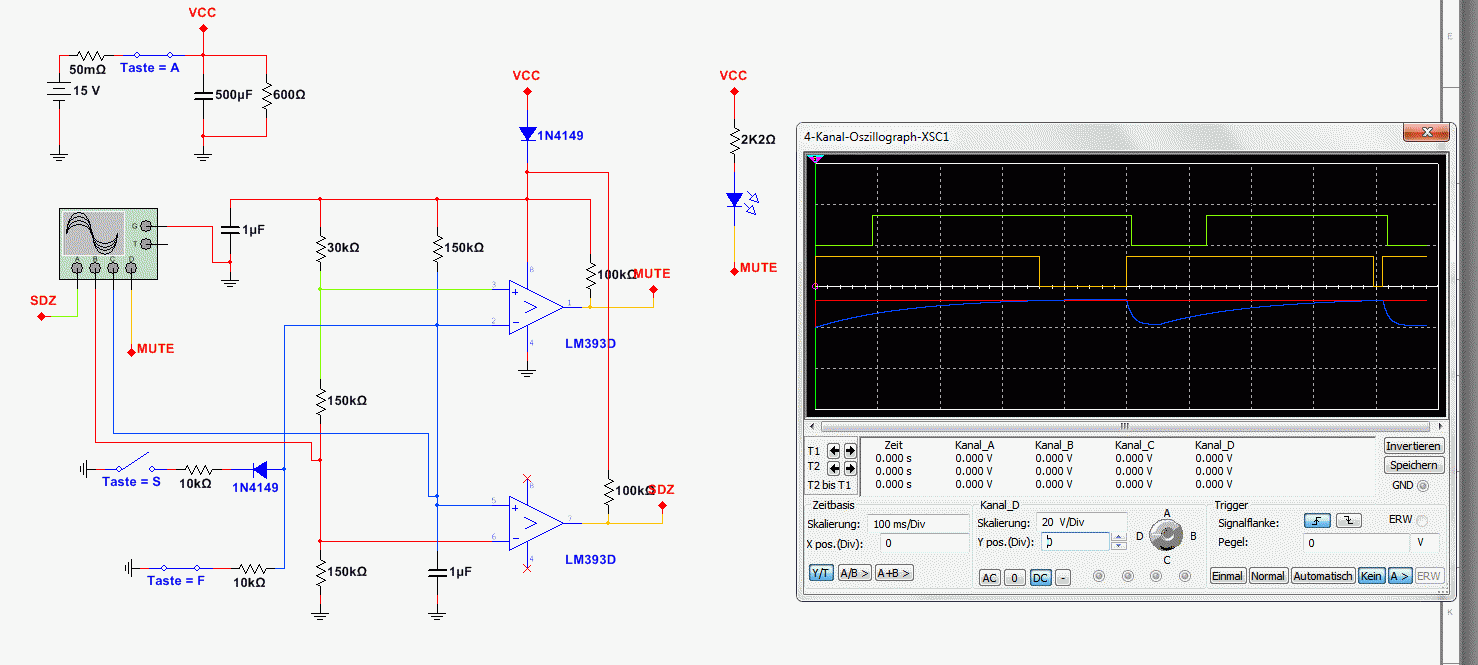1478x665 pixels.
Task: Set trigger mode to Automatisch
Action: pos(1323,576)
